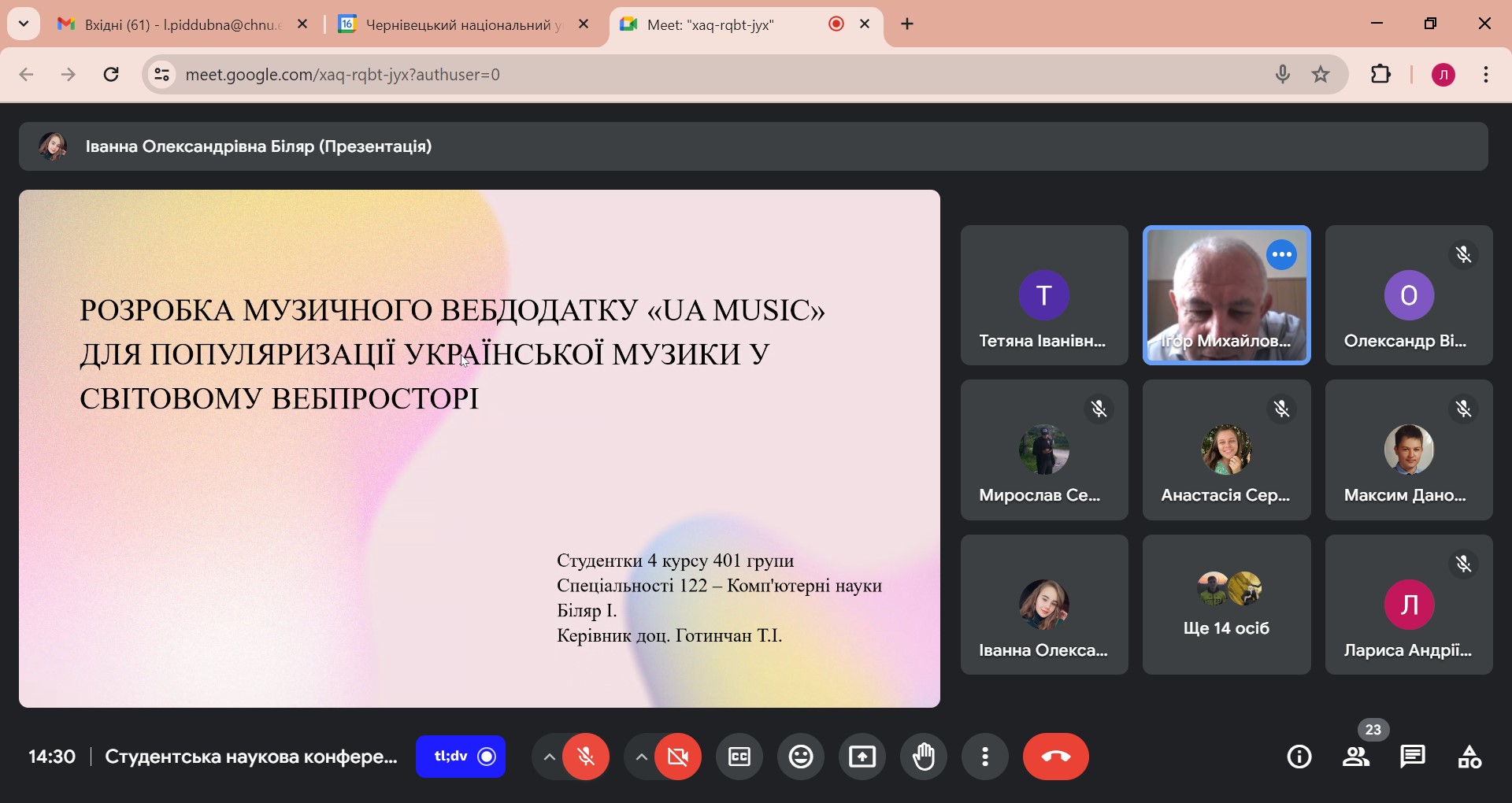The width and height of the screenshot is (1512, 803).
Task: Click the 14:30 clock text
Action: [52, 757]
